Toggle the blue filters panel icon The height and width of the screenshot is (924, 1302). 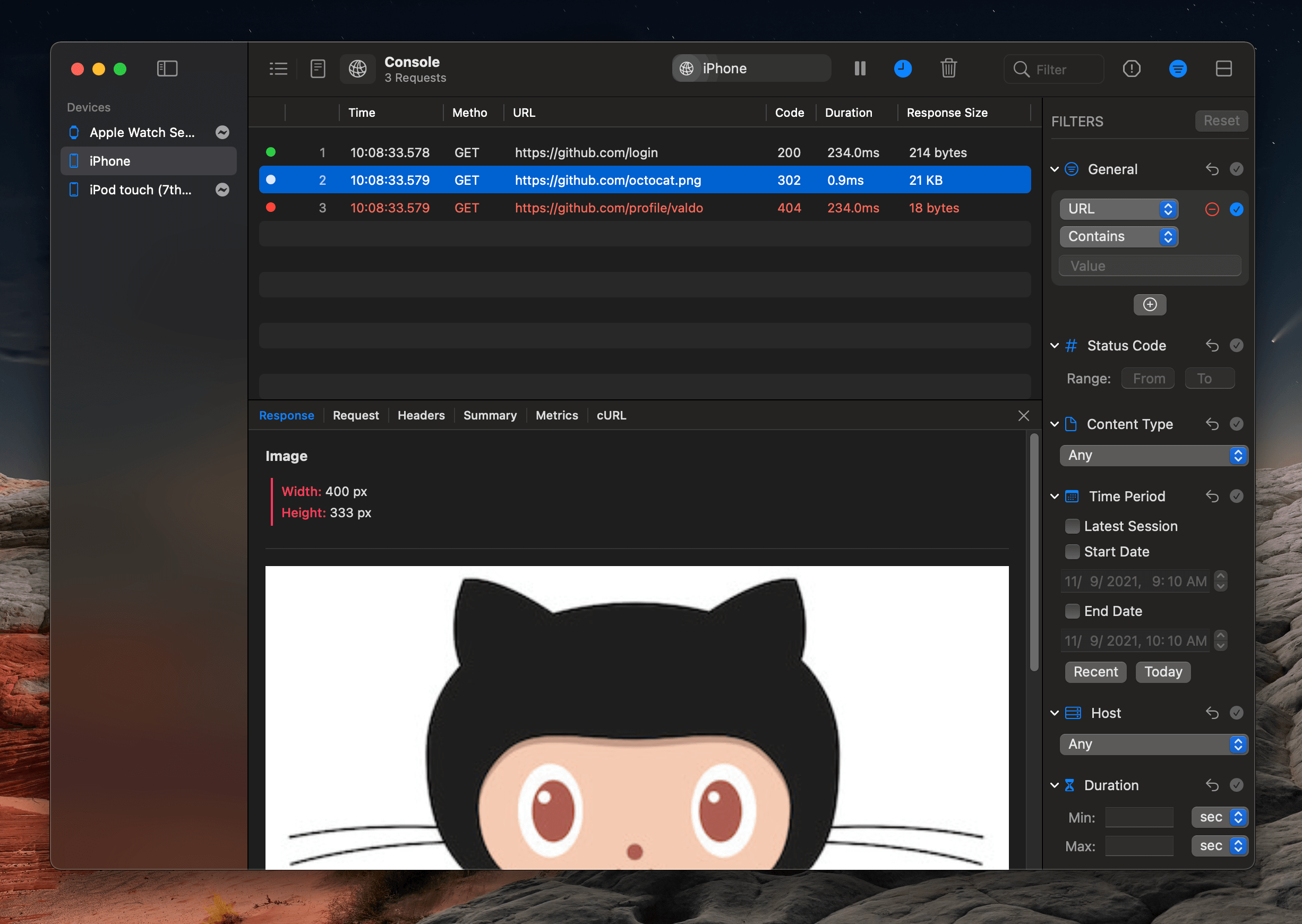coord(1178,69)
